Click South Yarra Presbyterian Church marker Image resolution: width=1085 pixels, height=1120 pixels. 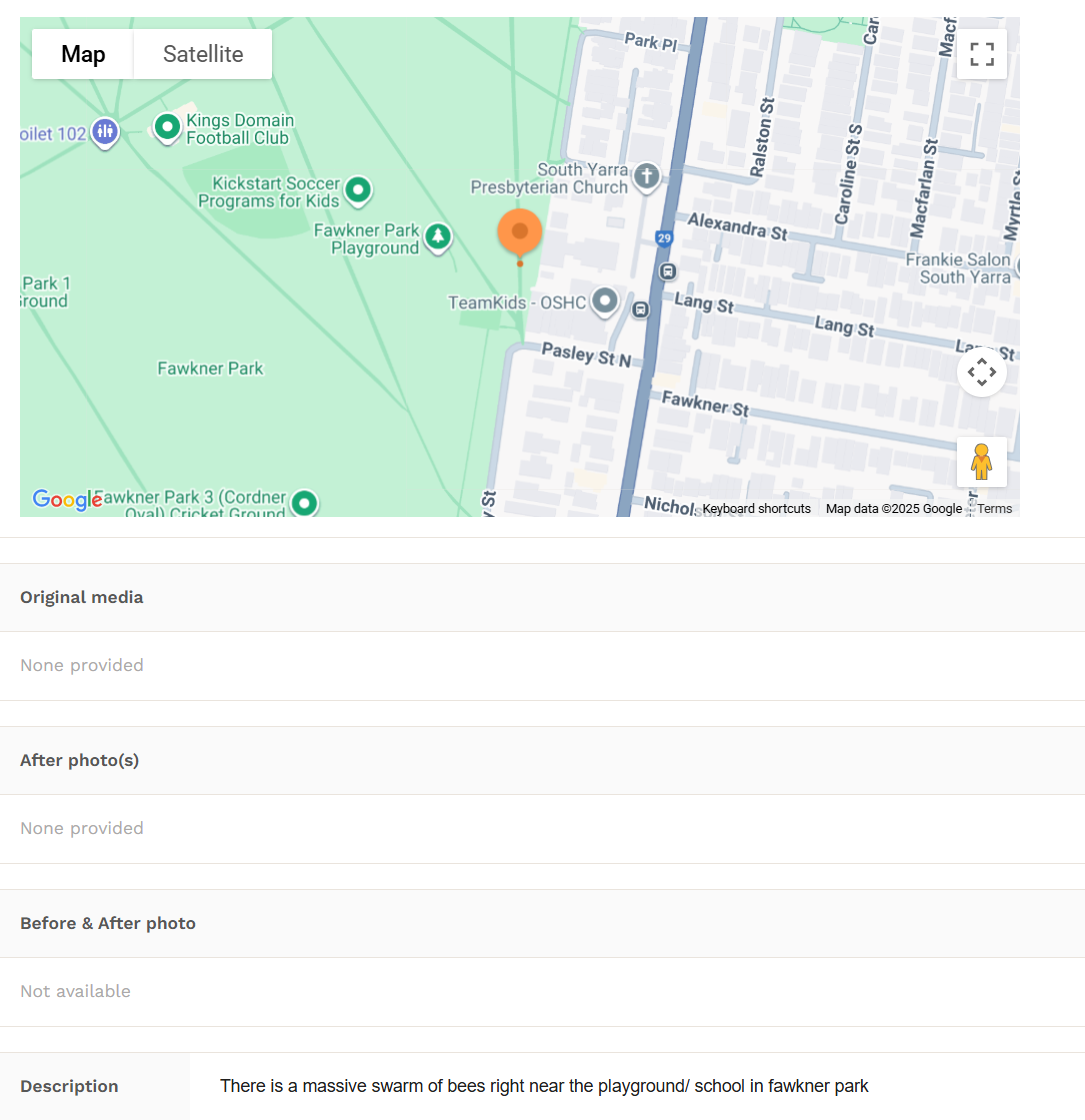646,177
